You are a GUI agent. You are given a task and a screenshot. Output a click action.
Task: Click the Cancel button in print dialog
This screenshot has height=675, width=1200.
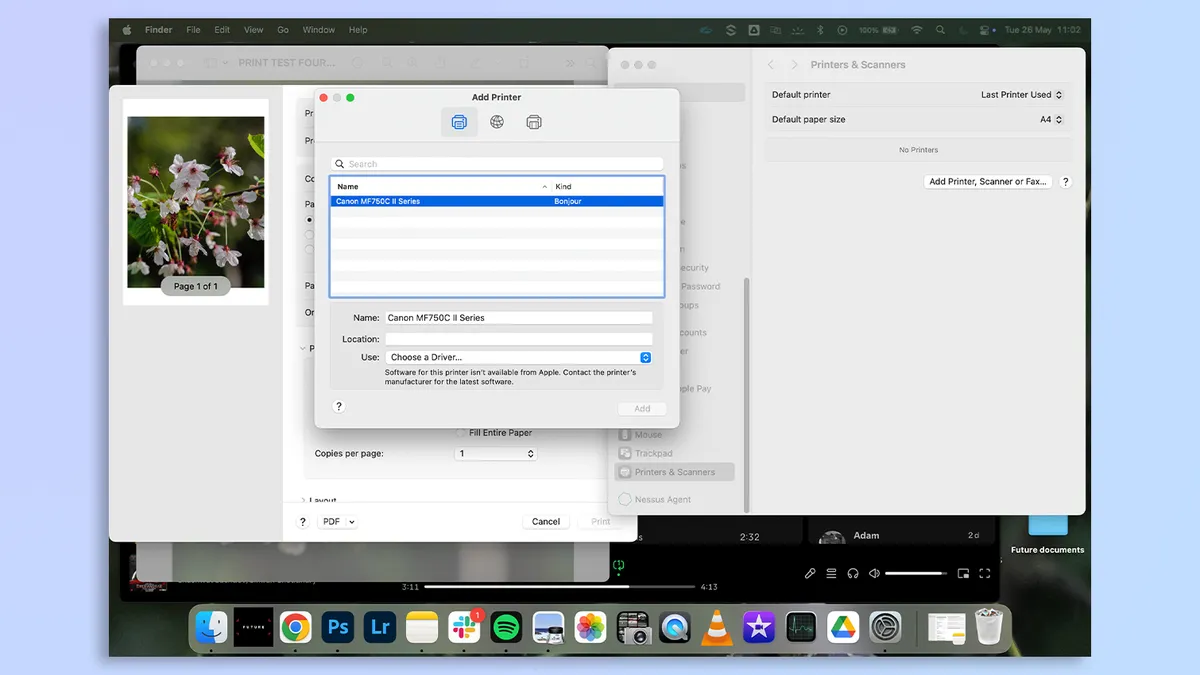click(x=546, y=522)
